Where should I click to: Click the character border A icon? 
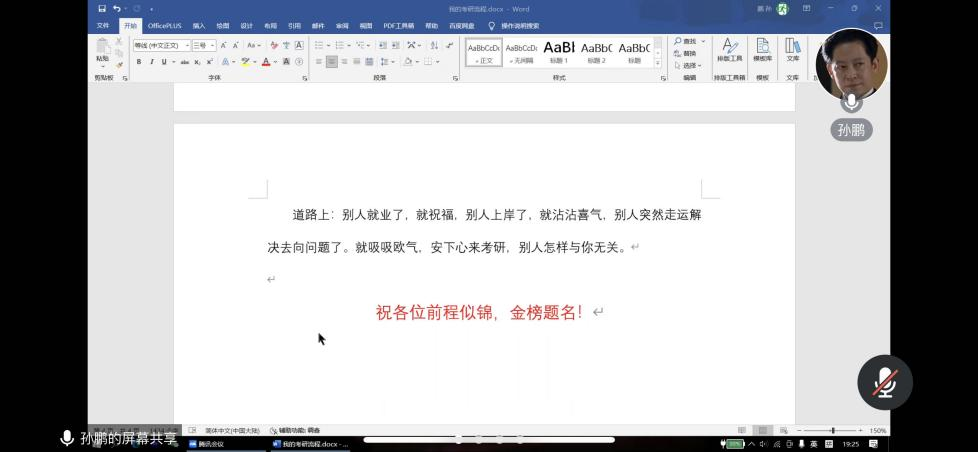(x=299, y=46)
